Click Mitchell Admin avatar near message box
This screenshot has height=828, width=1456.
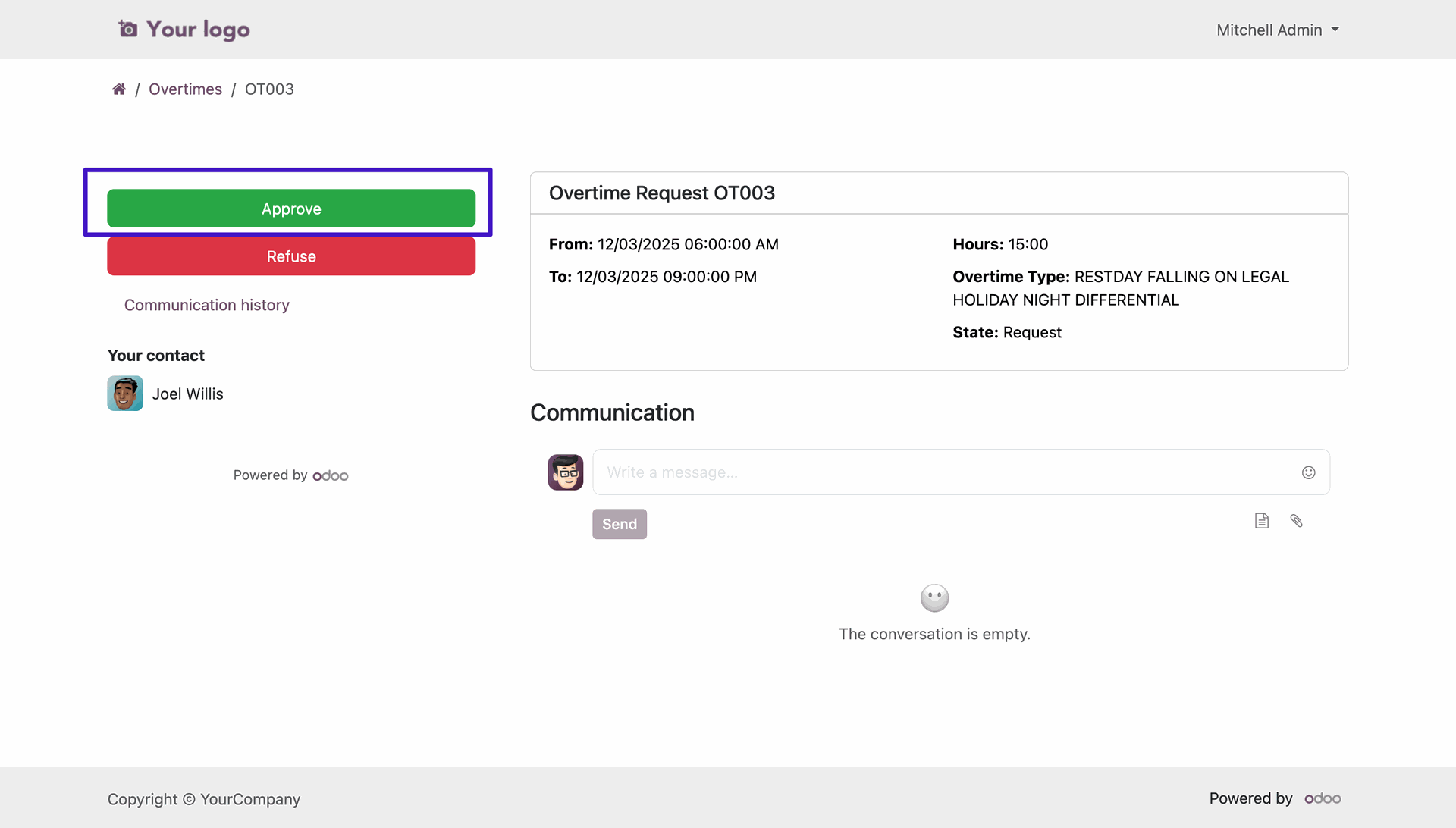(566, 472)
